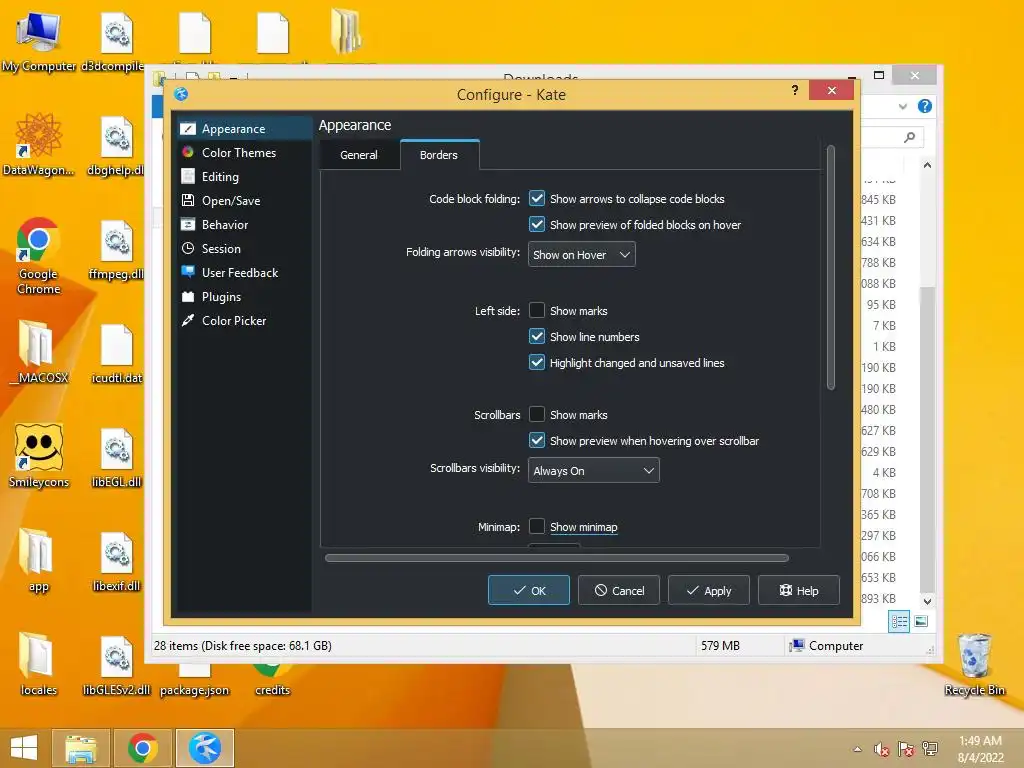Click the Apply button

click(x=709, y=590)
